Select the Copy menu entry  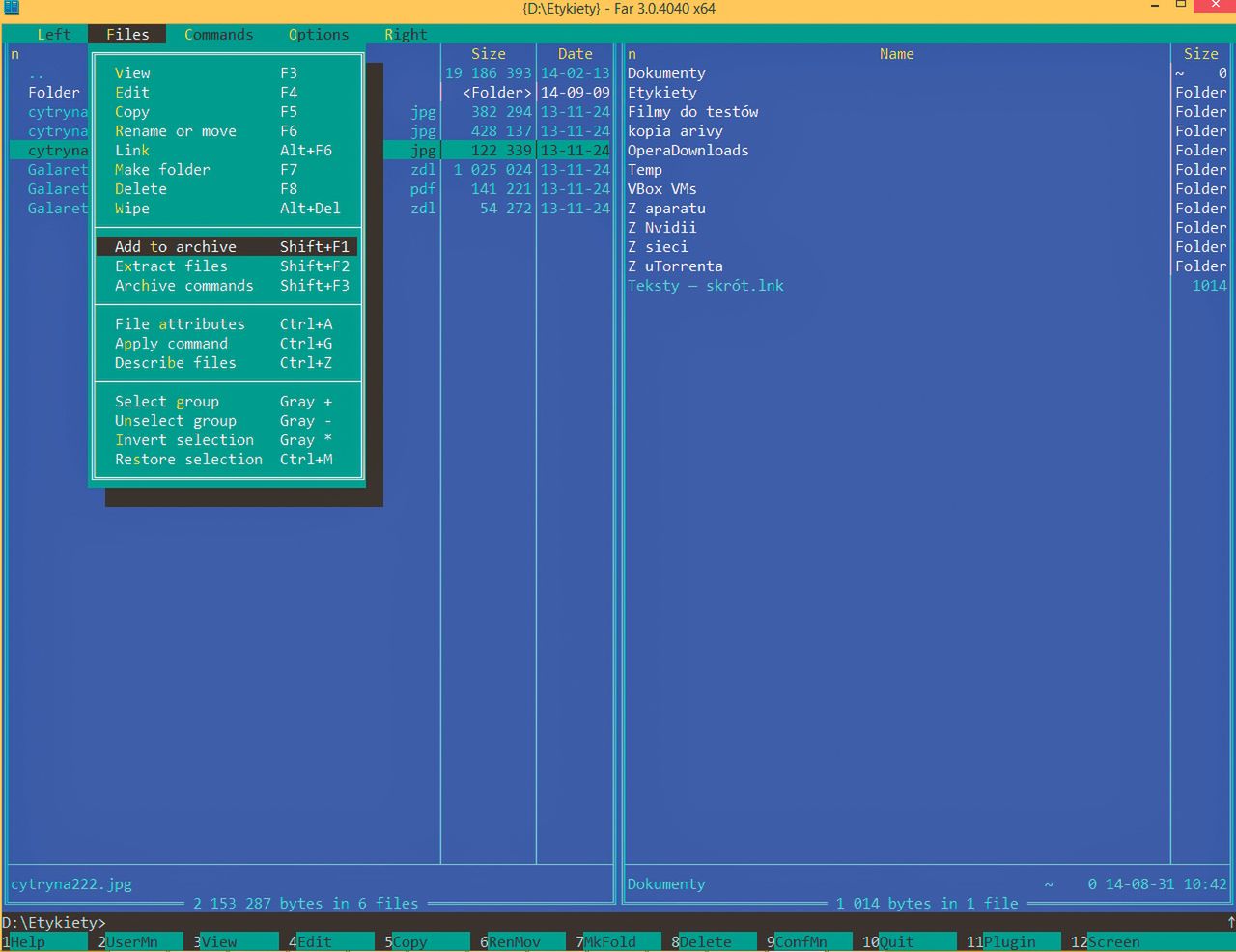(227, 111)
